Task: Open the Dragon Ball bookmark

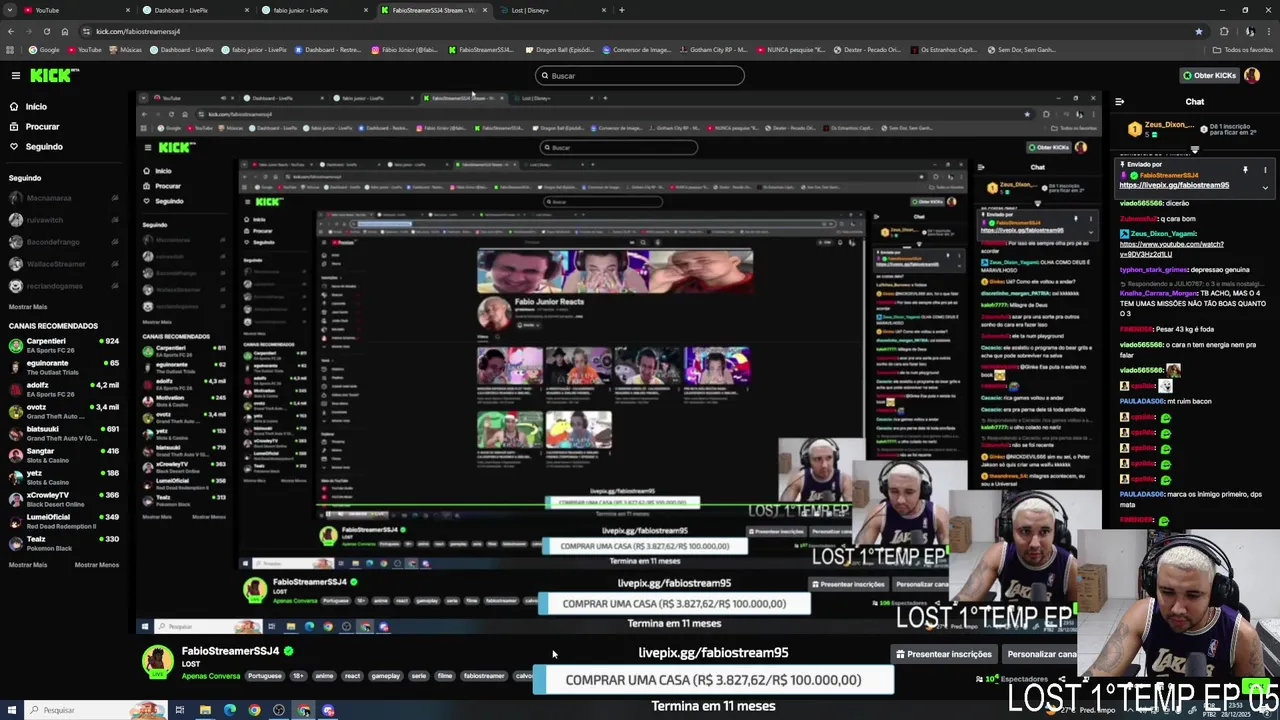Action: pyautogui.click(x=558, y=49)
